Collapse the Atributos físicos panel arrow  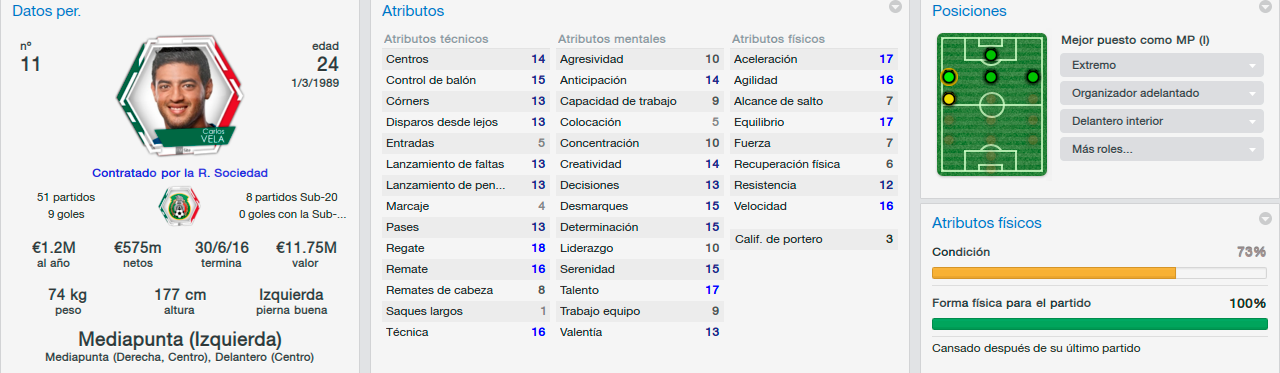point(1265,219)
